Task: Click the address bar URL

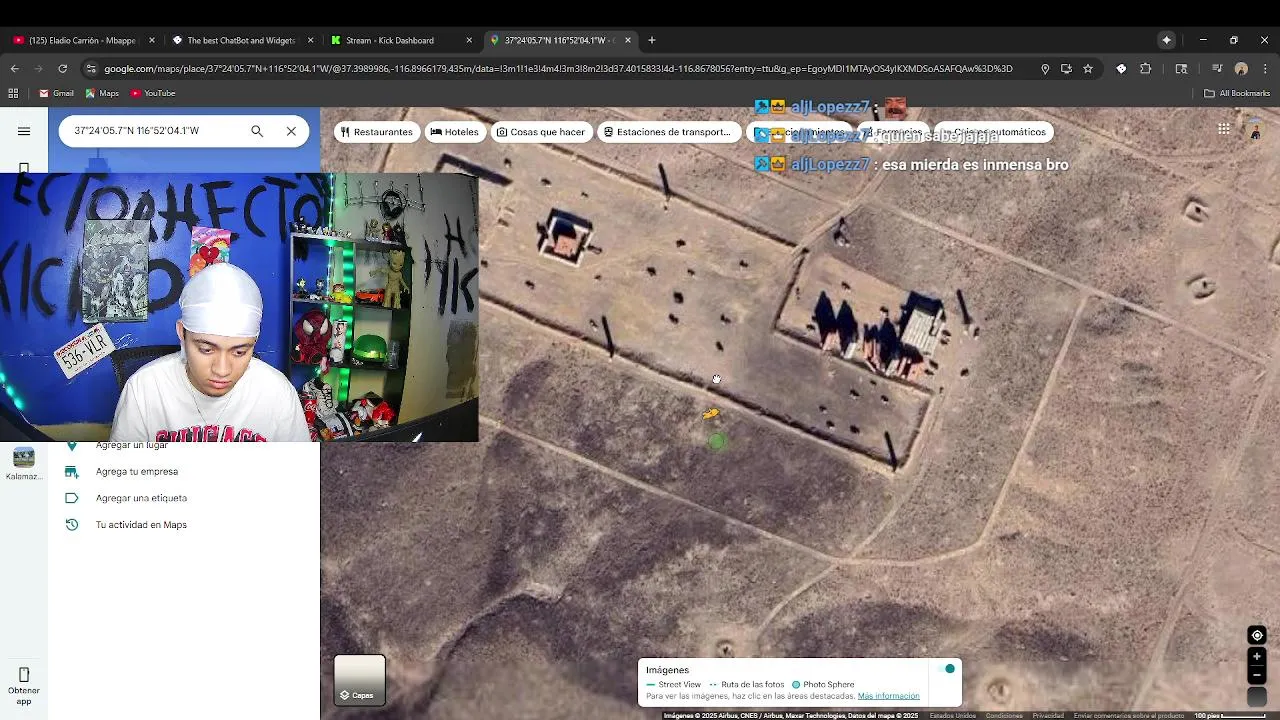Action: (x=558, y=68)
